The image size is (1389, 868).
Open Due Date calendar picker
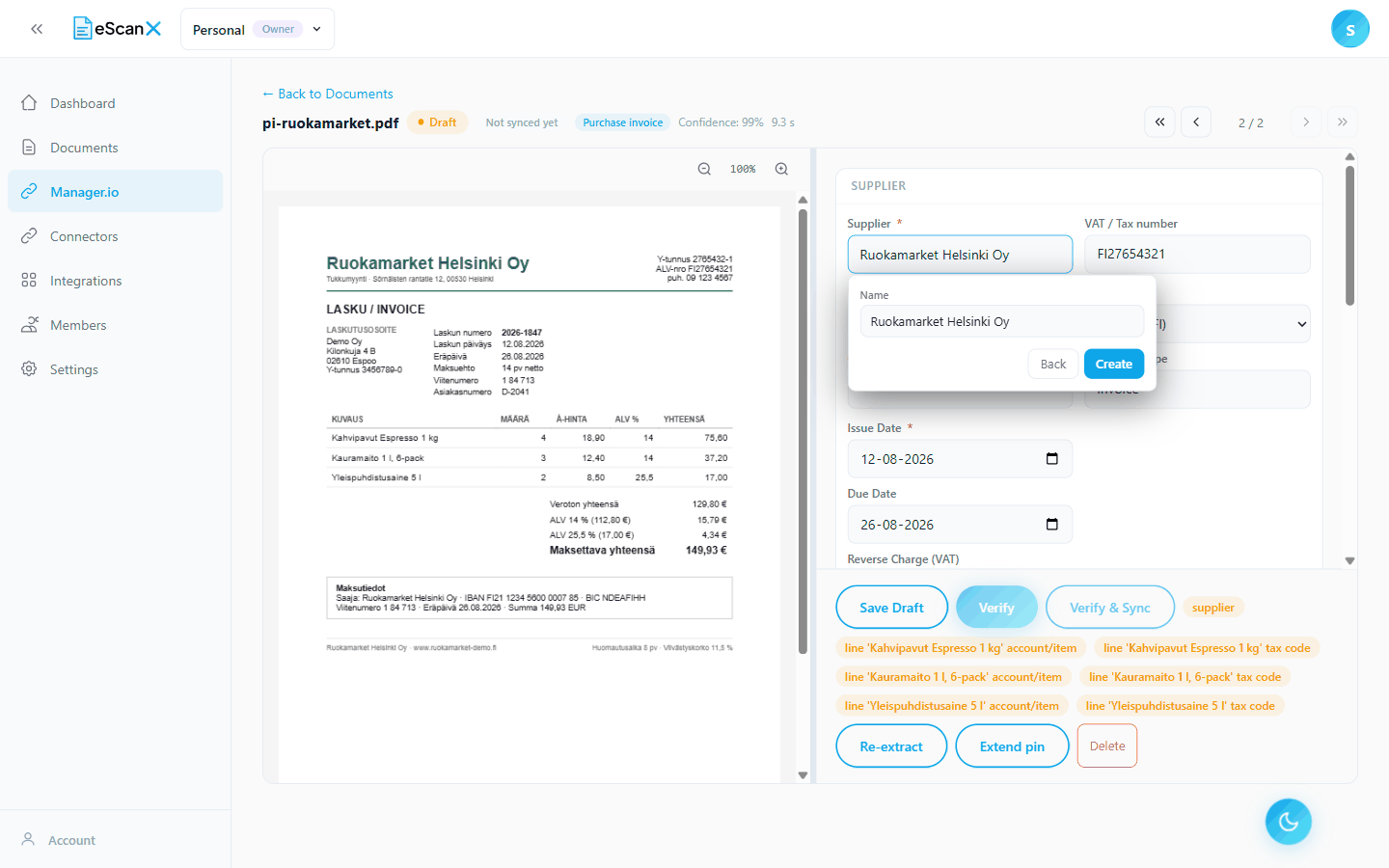pos(1052,525)
